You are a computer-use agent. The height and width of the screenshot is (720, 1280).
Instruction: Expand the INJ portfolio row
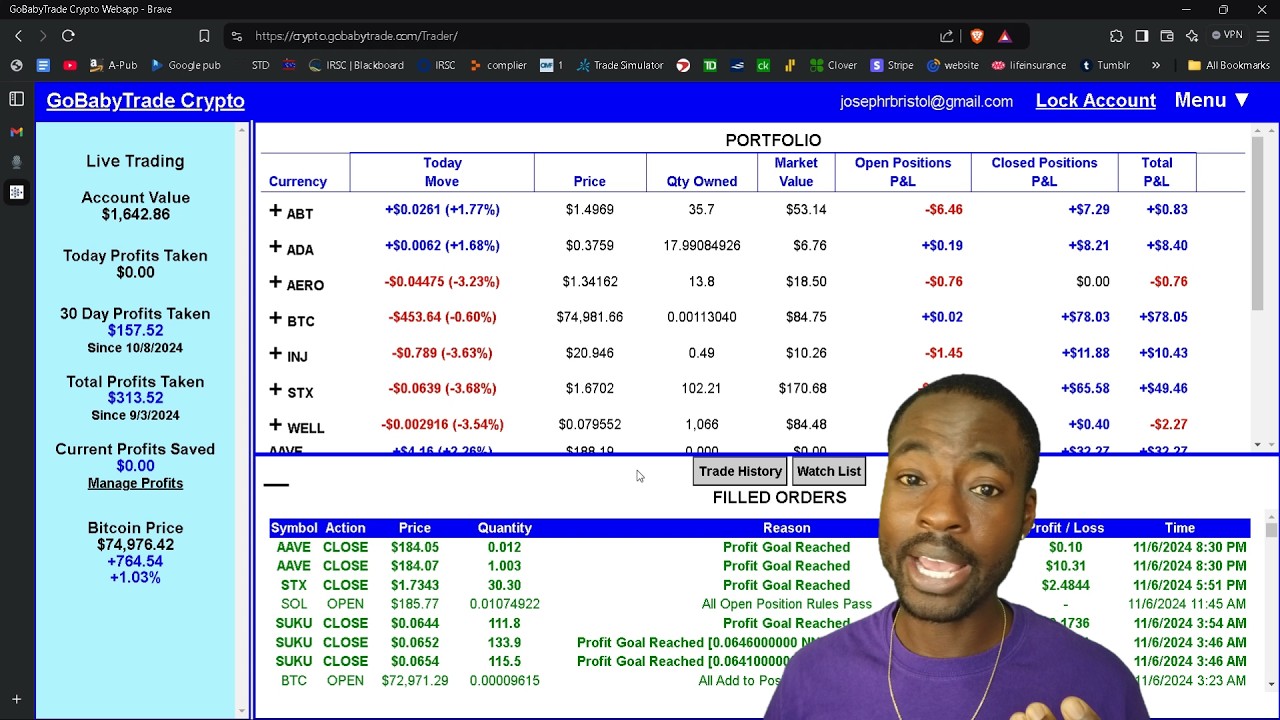(x=276, y=354)
